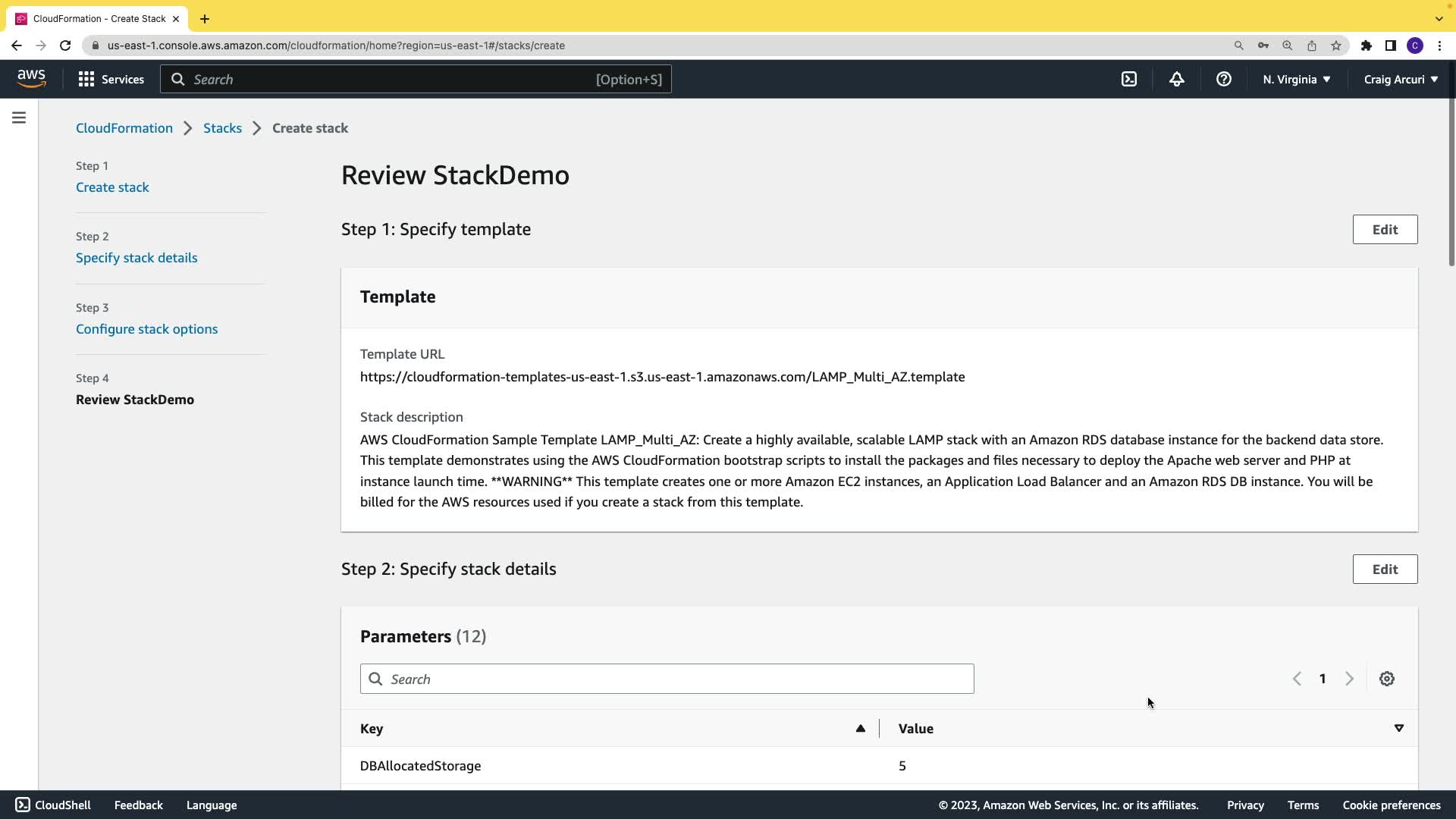Sort parameters by the Key column
This screenshot has width=1456, height=819.
(860, 729)
